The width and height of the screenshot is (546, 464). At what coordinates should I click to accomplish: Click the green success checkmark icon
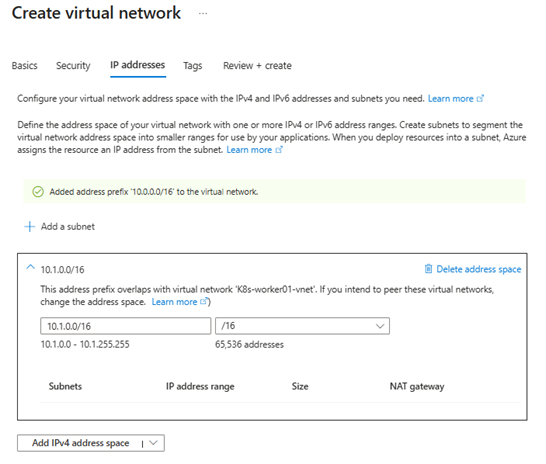[x=38, y=192]
